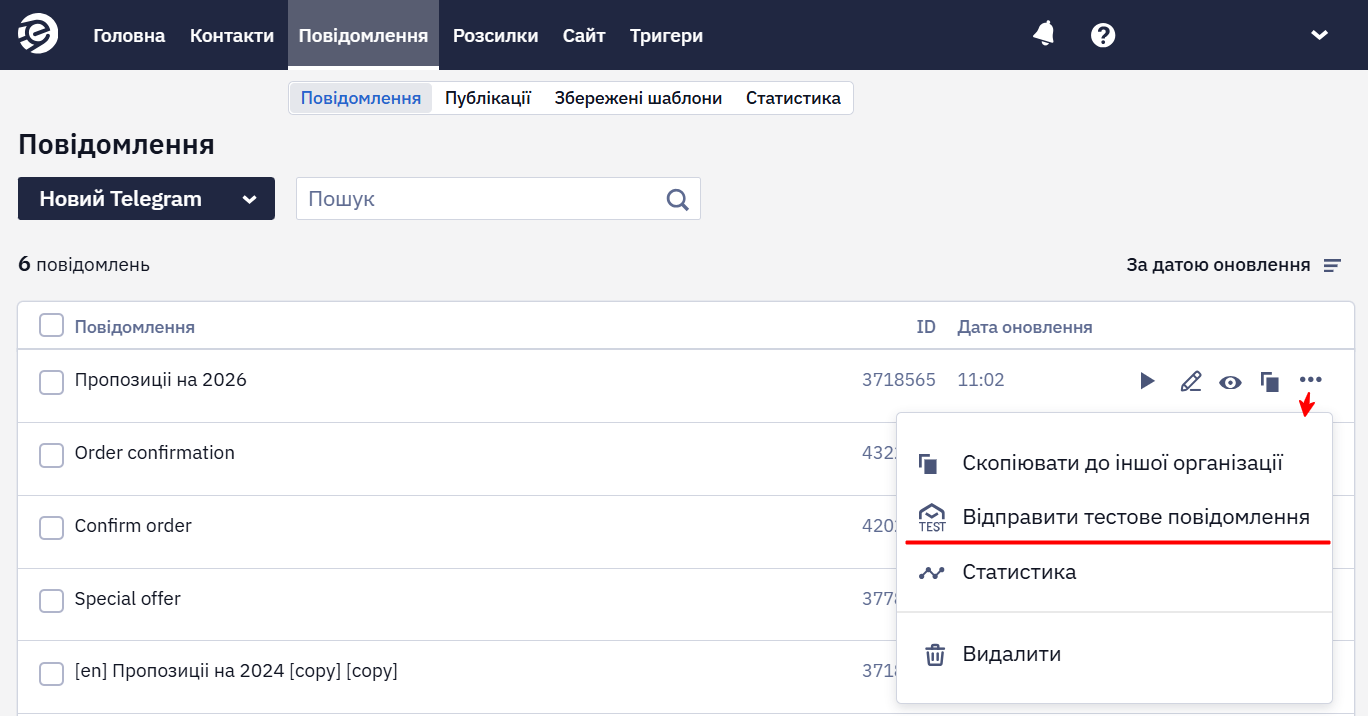Screen dimensions: 1368x716
Task: Check the Пропозиції на 2026 row checkbox
Action: coord(51,382)
